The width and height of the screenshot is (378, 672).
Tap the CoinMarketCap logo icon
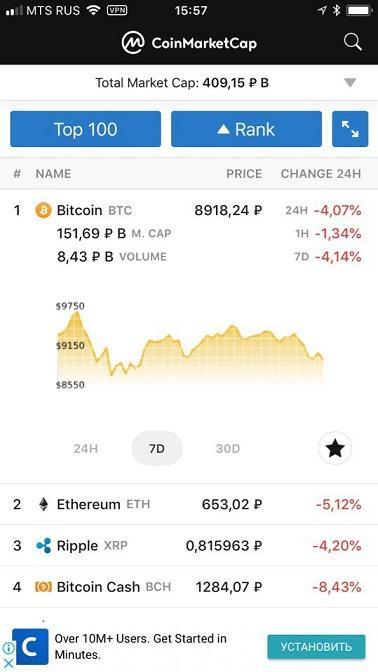point(133,43)
